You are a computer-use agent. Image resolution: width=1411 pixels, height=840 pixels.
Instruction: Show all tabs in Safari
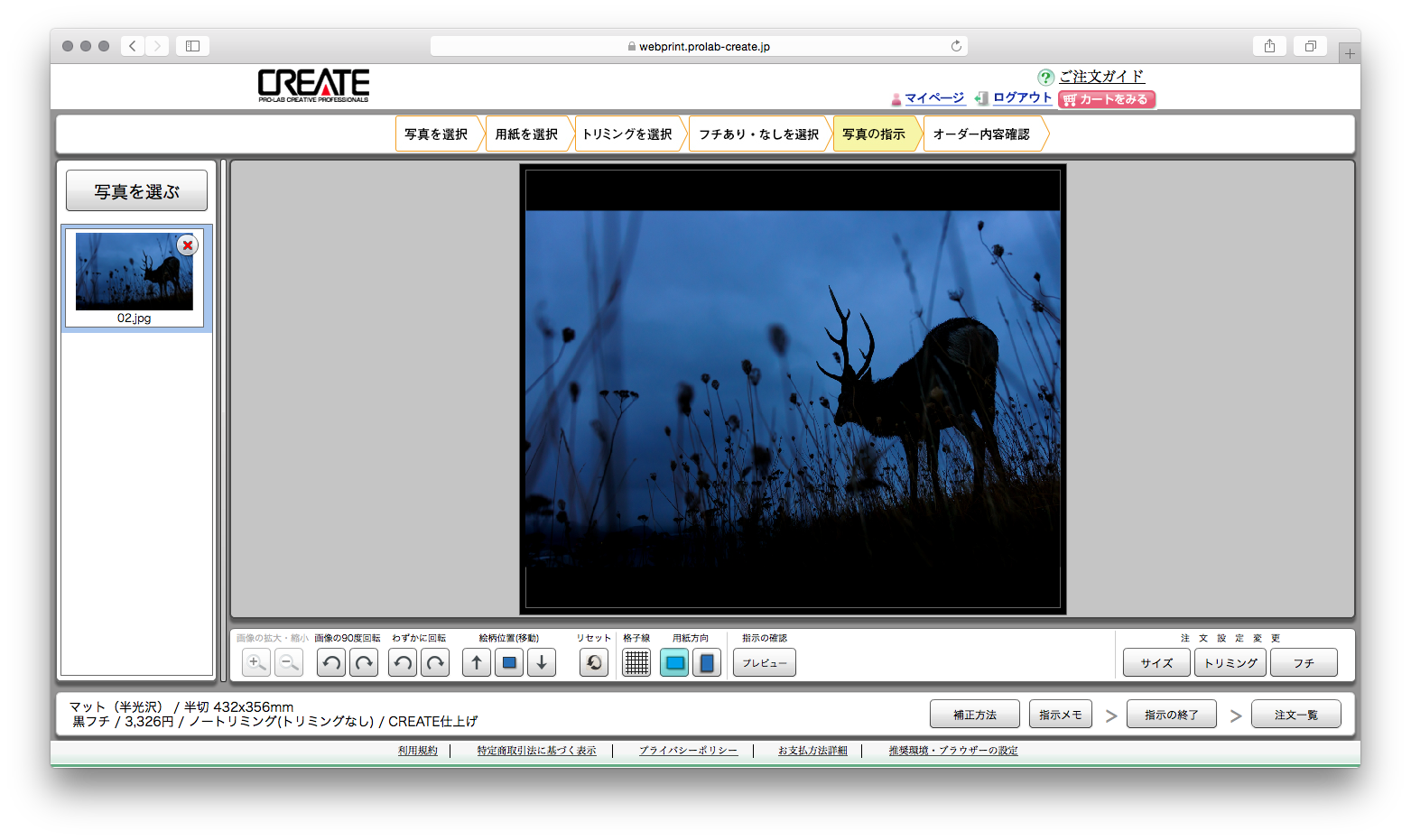pos(1310,46)
